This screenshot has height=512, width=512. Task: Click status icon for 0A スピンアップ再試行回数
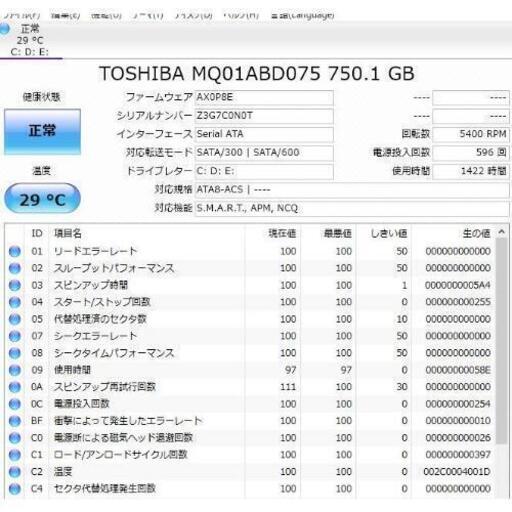(x=15, y=387)
